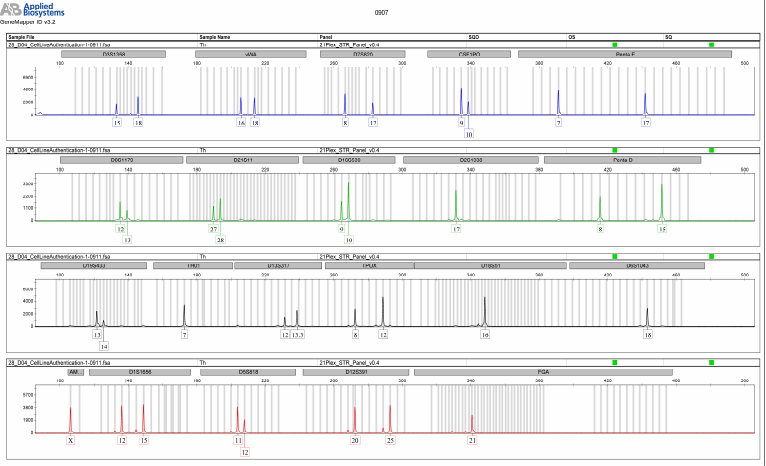Viewport: 766px width, 466px height.
Task: Select allele label 27 in green panel
Action: (213, 229)
